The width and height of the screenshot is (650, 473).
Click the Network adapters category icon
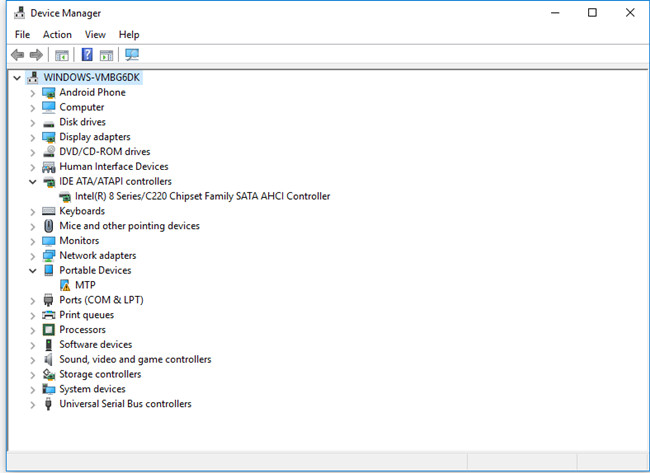[49, 256]
